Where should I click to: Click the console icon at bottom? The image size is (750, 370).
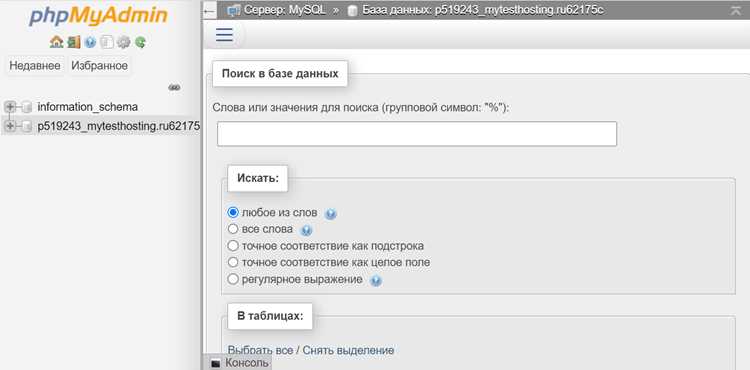point(216,363)
